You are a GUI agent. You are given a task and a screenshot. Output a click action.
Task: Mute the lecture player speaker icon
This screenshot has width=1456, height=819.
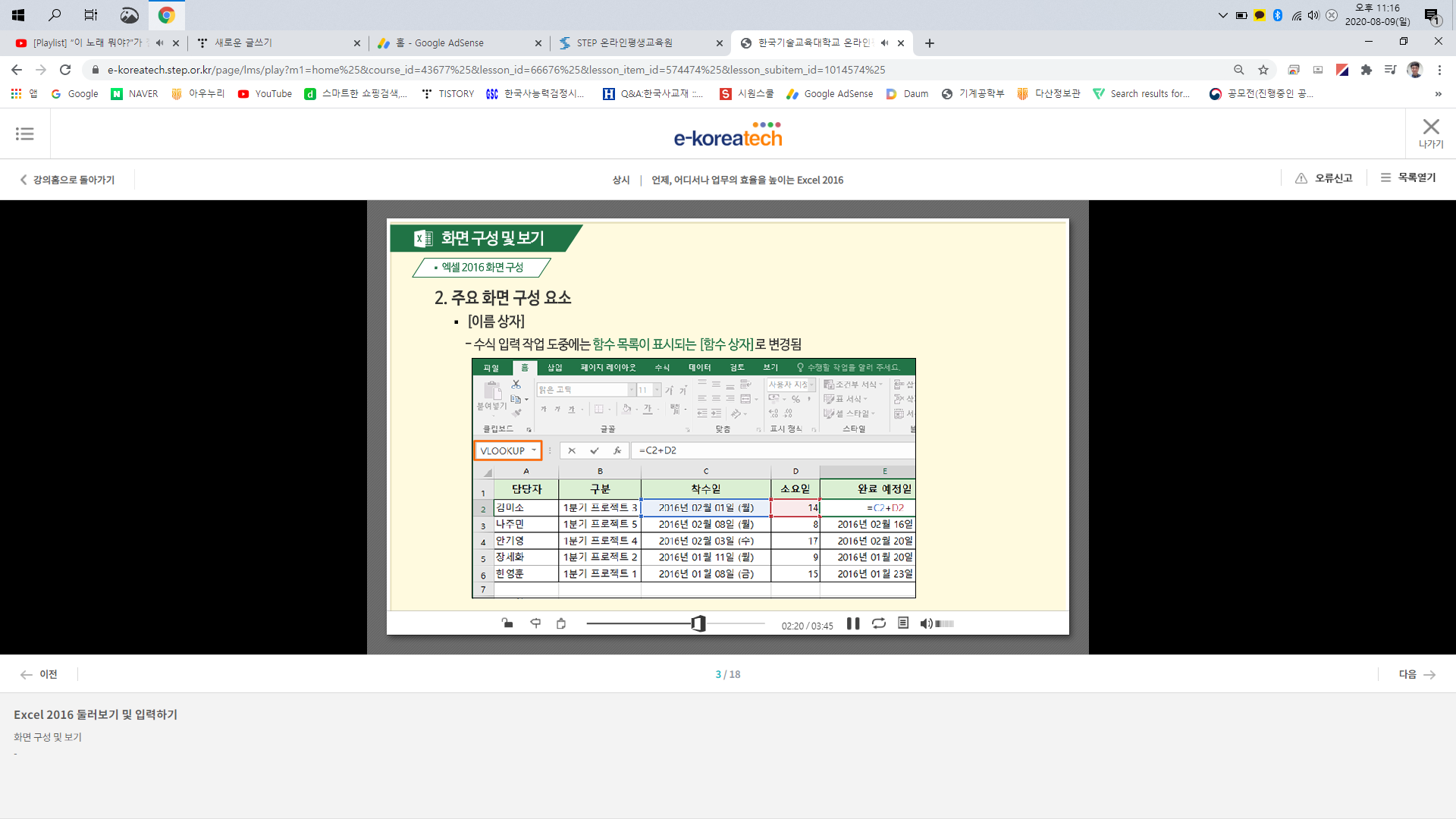coord(925,623)
